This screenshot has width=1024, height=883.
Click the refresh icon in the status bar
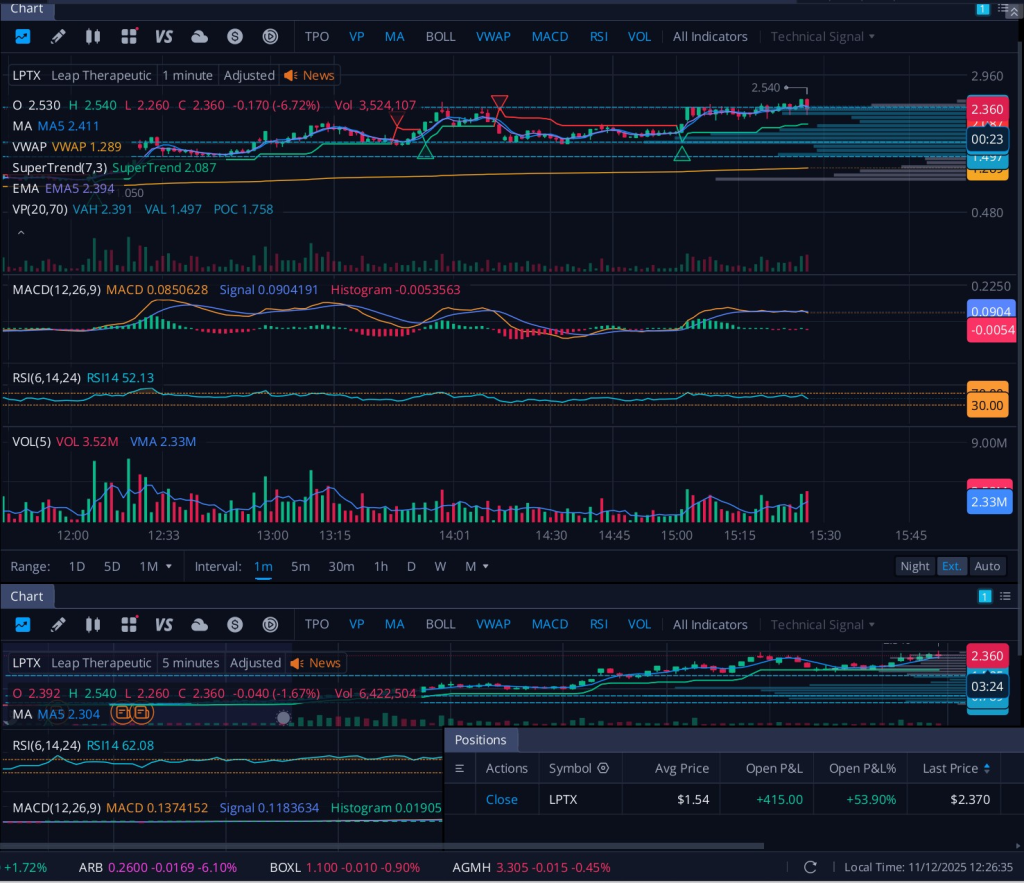click(810, 867)
